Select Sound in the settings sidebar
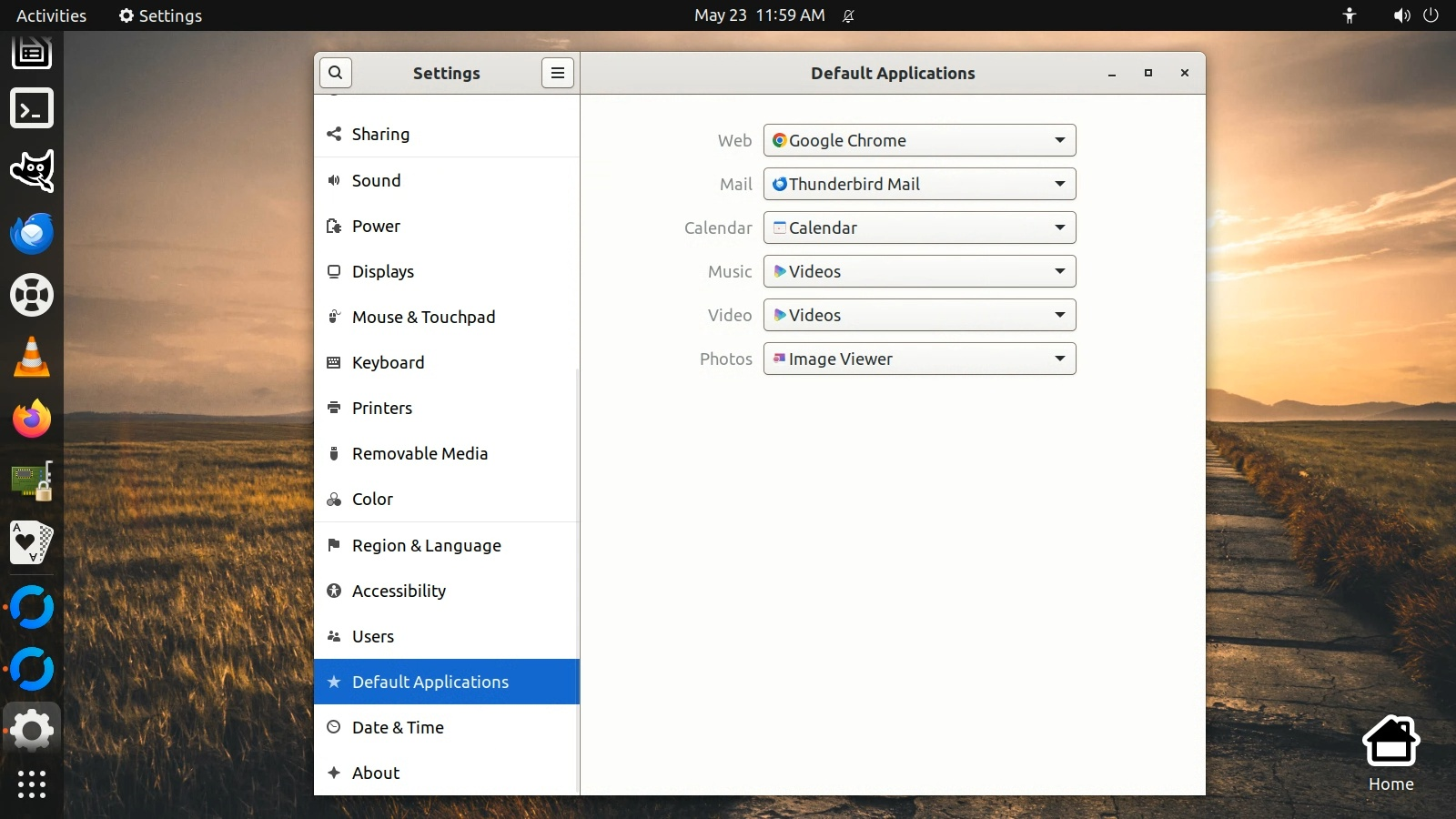 (x=376, y=180)
